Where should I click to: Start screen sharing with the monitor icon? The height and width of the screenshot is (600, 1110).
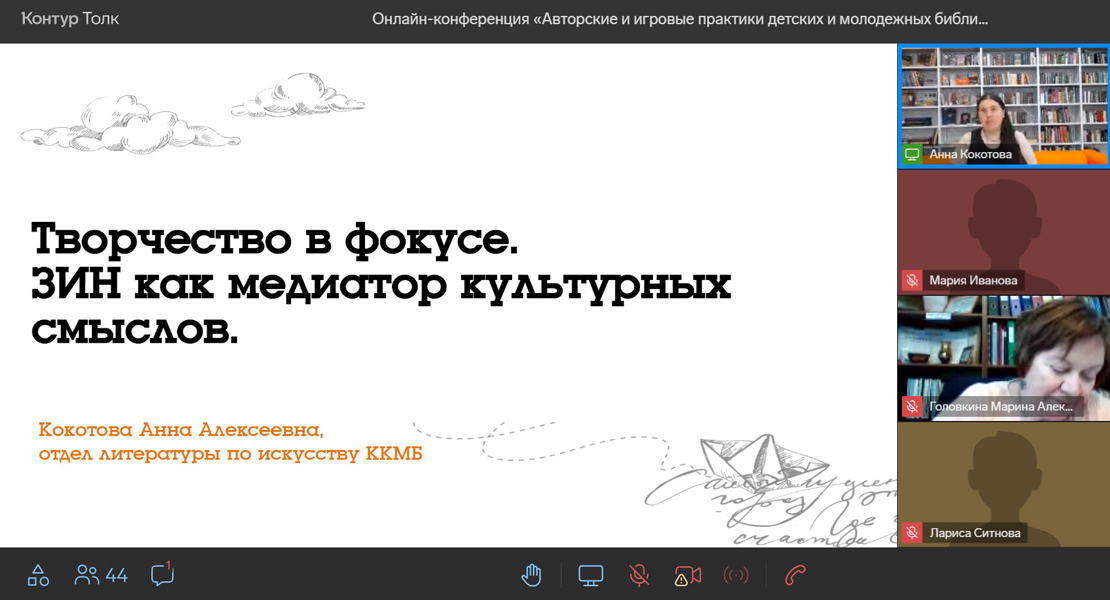click(591, 575)
